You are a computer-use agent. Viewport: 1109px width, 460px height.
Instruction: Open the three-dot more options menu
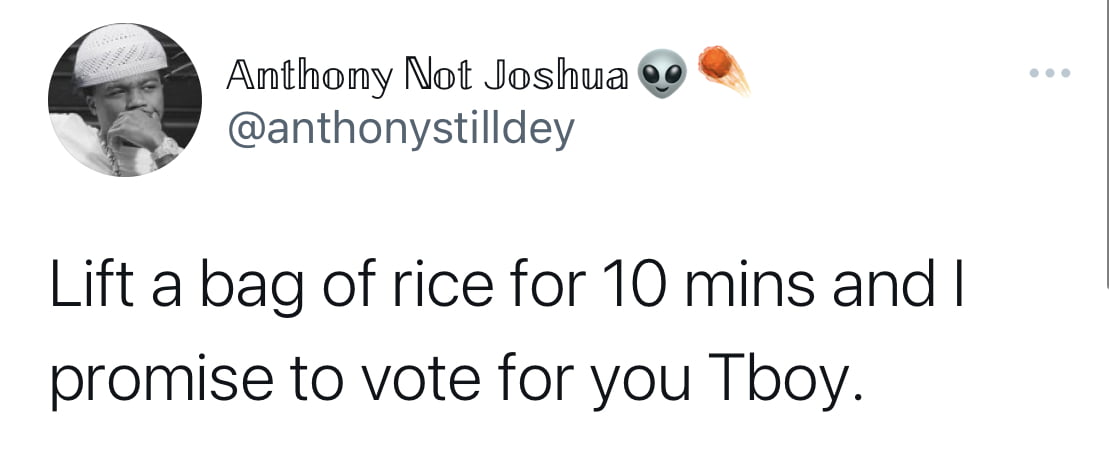pyautogui.click(x=1050, y=73)
